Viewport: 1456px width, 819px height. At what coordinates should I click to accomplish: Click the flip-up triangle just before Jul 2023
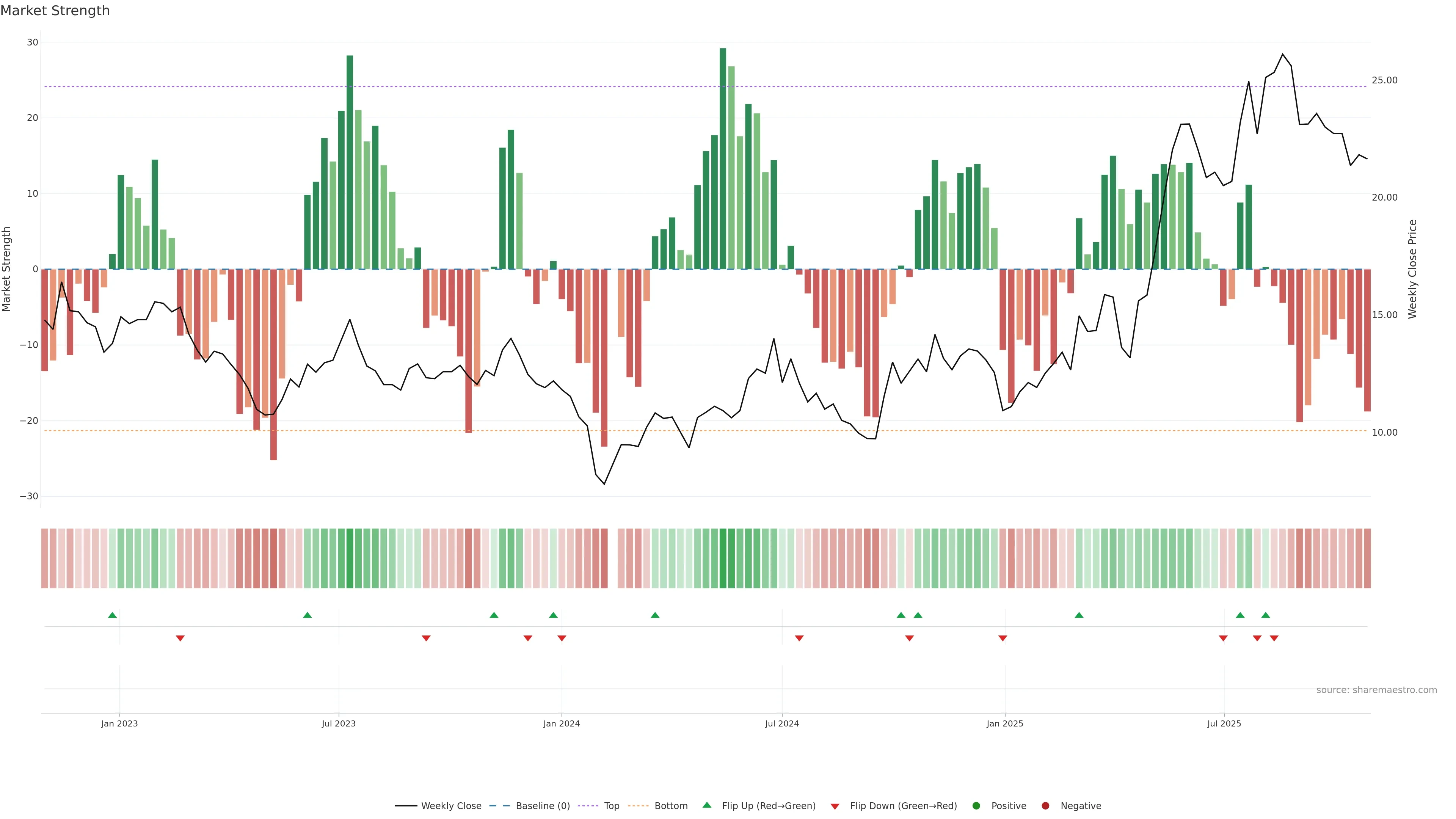[x=308, y=615]
